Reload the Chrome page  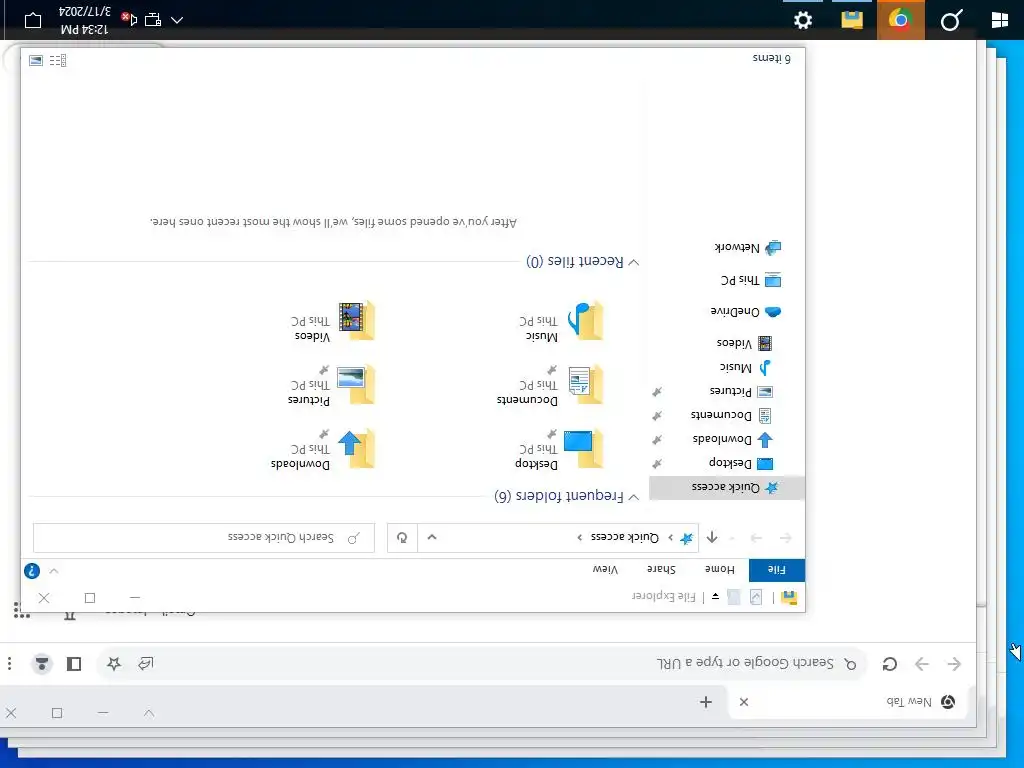(x=889, y=664)
